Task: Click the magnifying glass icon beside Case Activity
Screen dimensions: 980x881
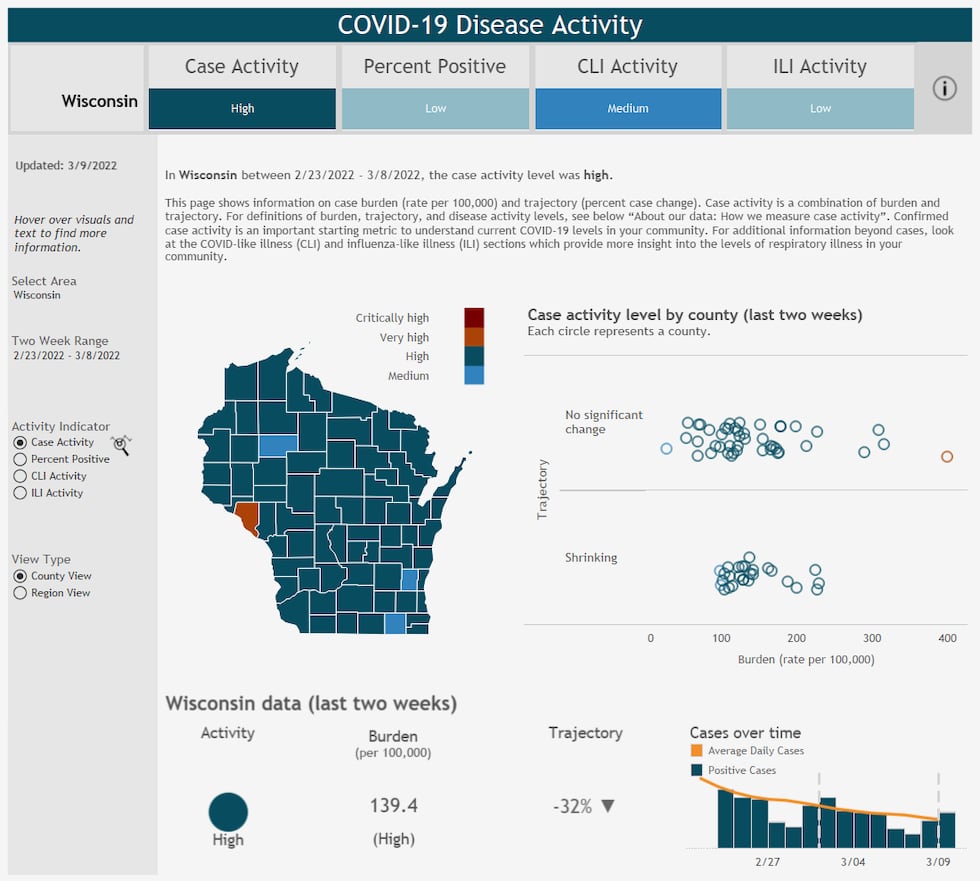Action: [121, 446]
